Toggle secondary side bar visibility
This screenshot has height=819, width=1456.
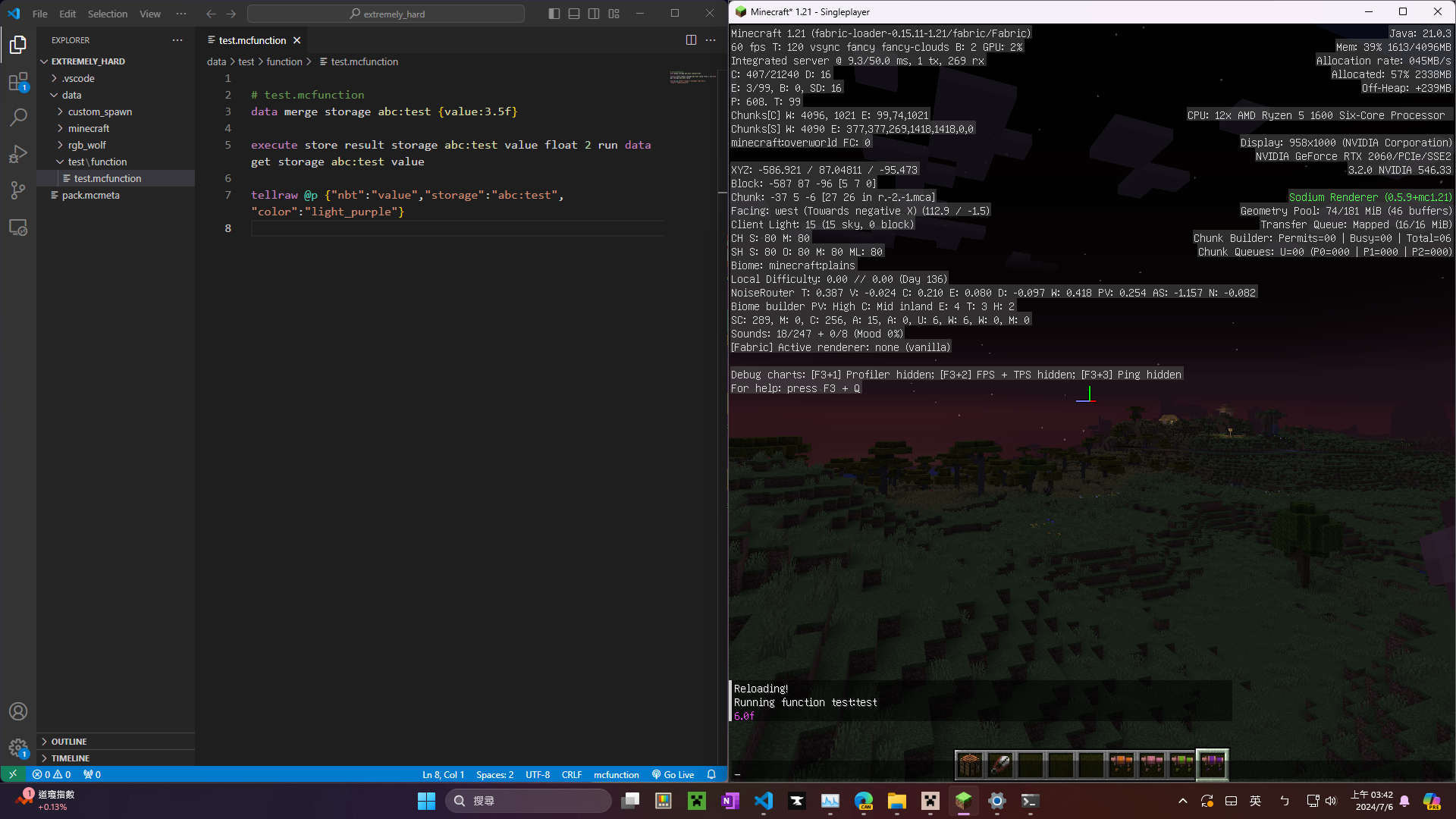tap(594, 14)
